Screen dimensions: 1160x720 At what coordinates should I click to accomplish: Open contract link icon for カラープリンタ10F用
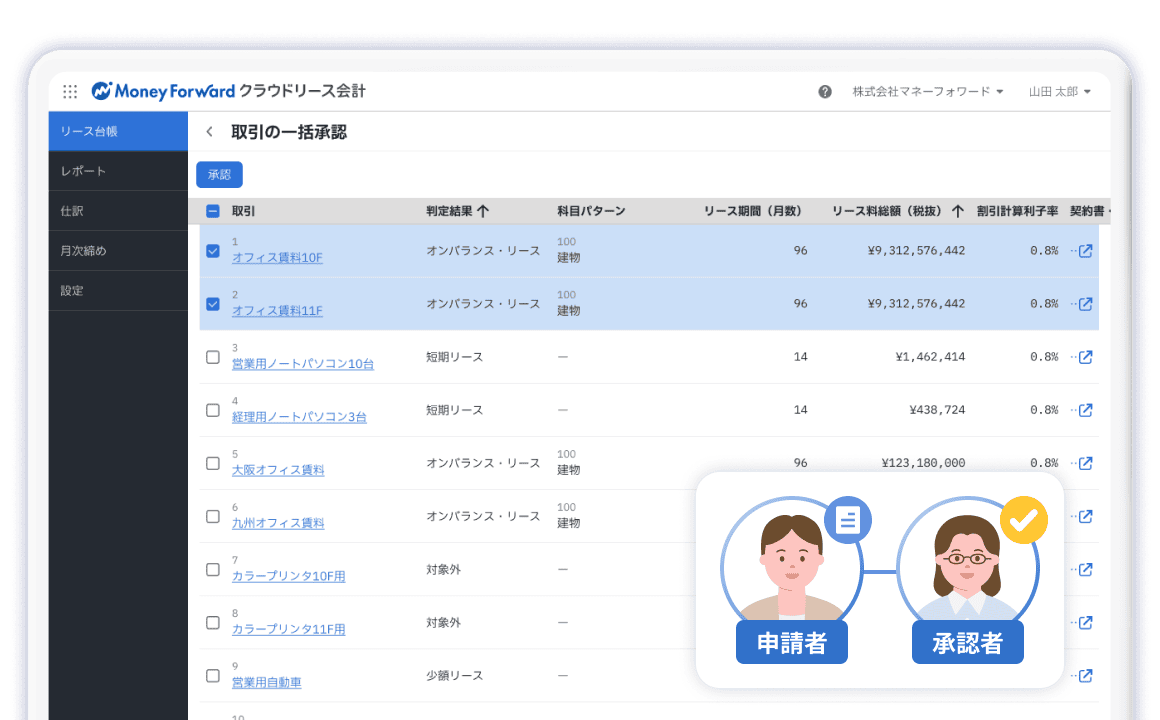tap(1085, 570)
